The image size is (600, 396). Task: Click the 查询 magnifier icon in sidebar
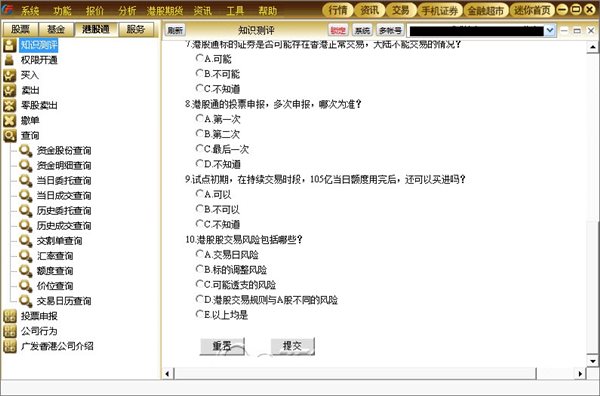[x=10, y=135]
